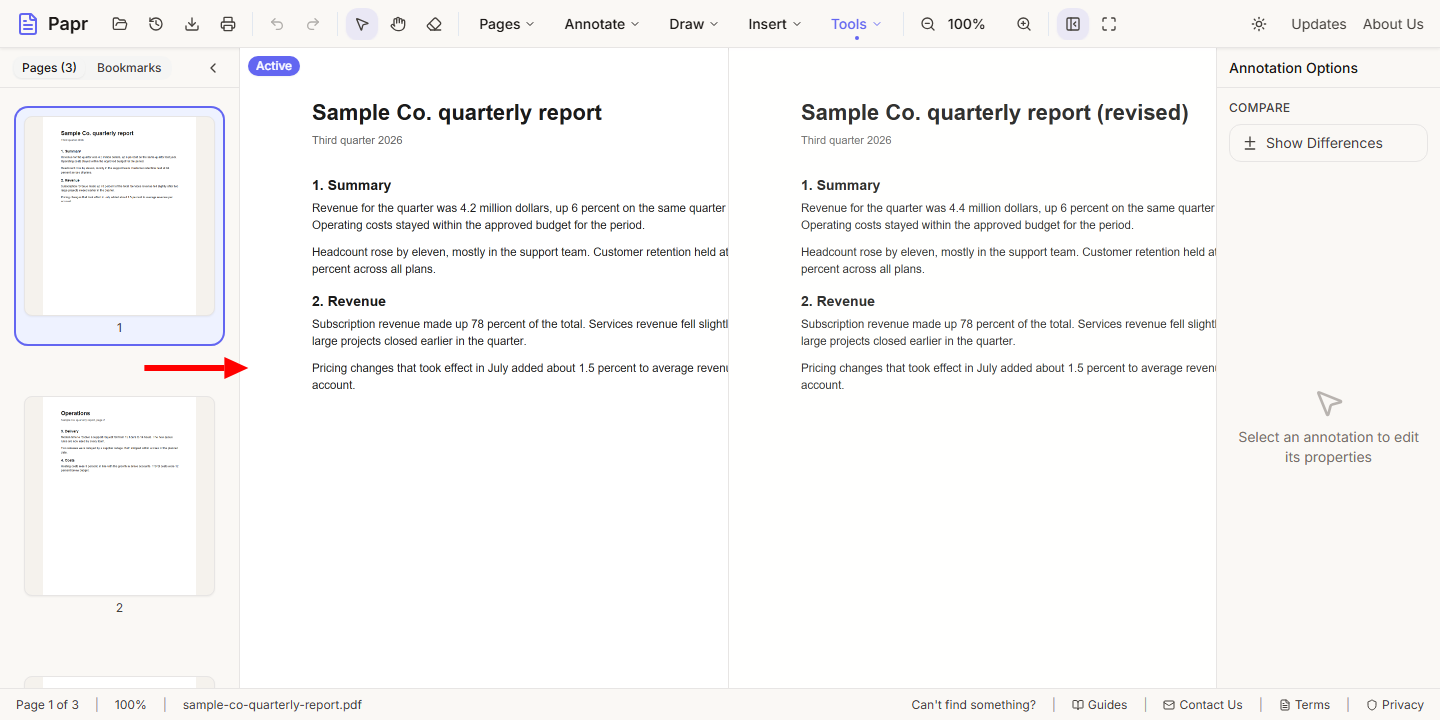Image resolution: width=1440 pixels, height=720 pixels.
Task: Switch the light/dark theme
Action: [x=1259, y=24]
